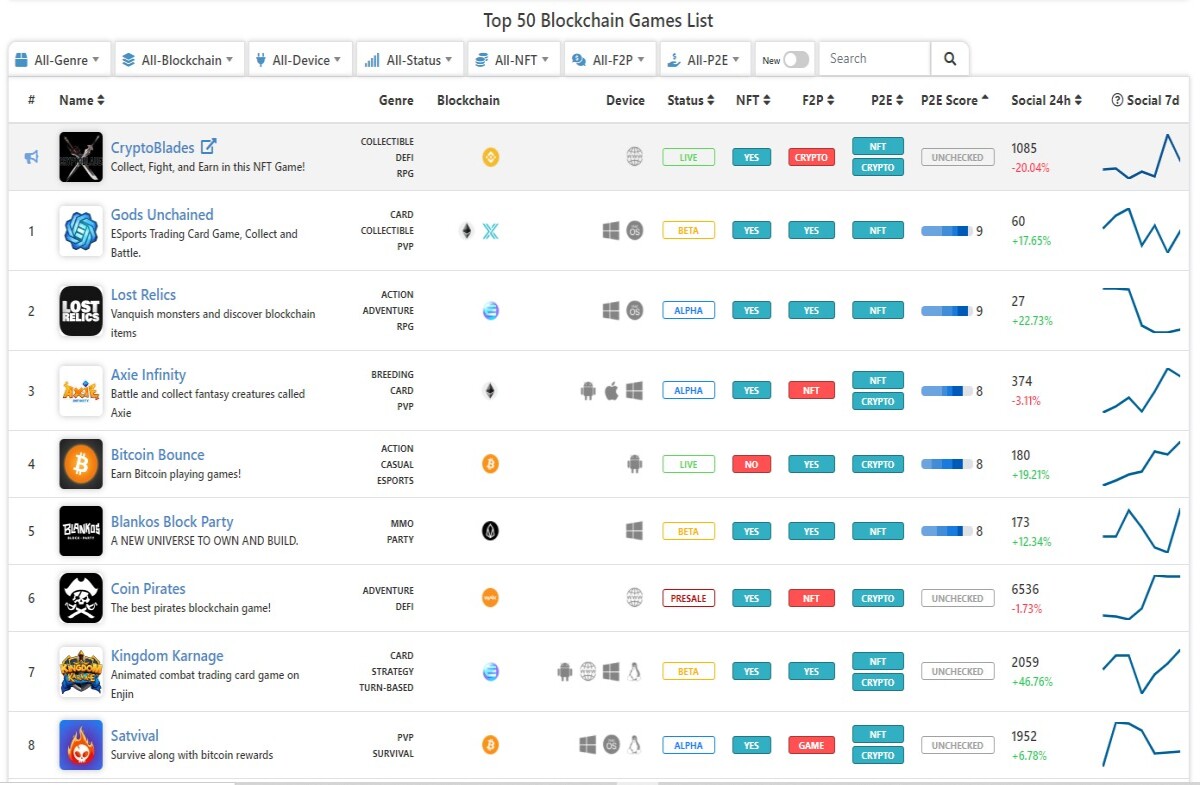Click web device icon in CryptoBlades row
Image resolution: width=1200 pixels, height=785 pixels.
click(x=634, y=157)
